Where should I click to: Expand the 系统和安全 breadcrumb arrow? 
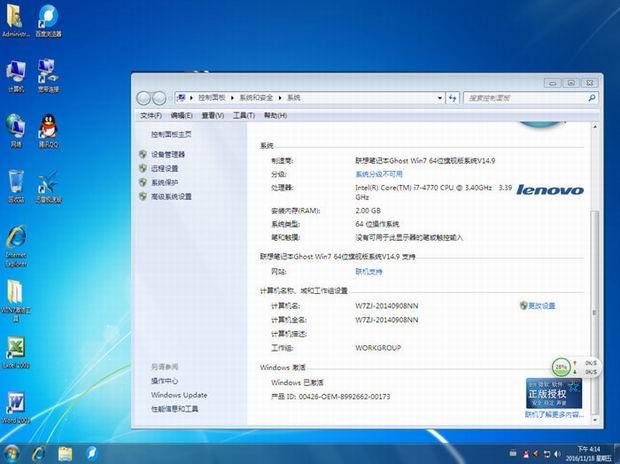[281, 98]
